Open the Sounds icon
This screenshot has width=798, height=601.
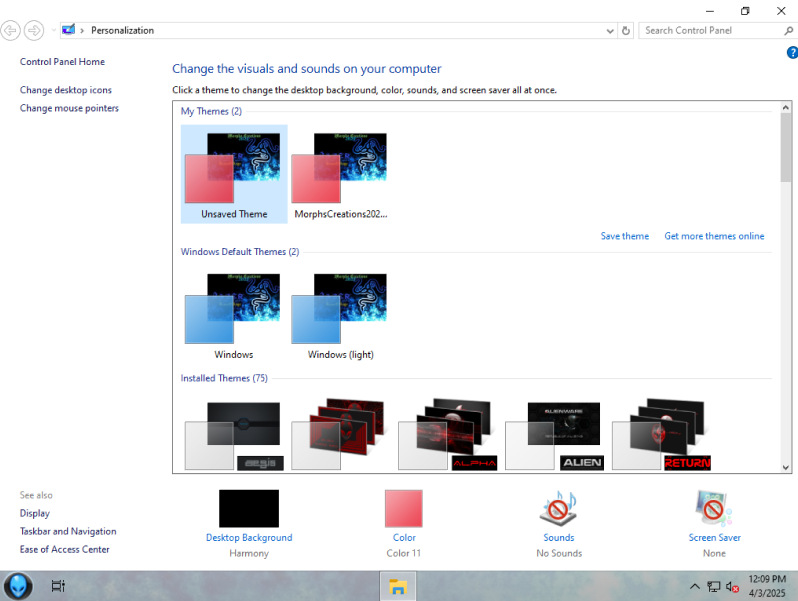coord(559,508)
